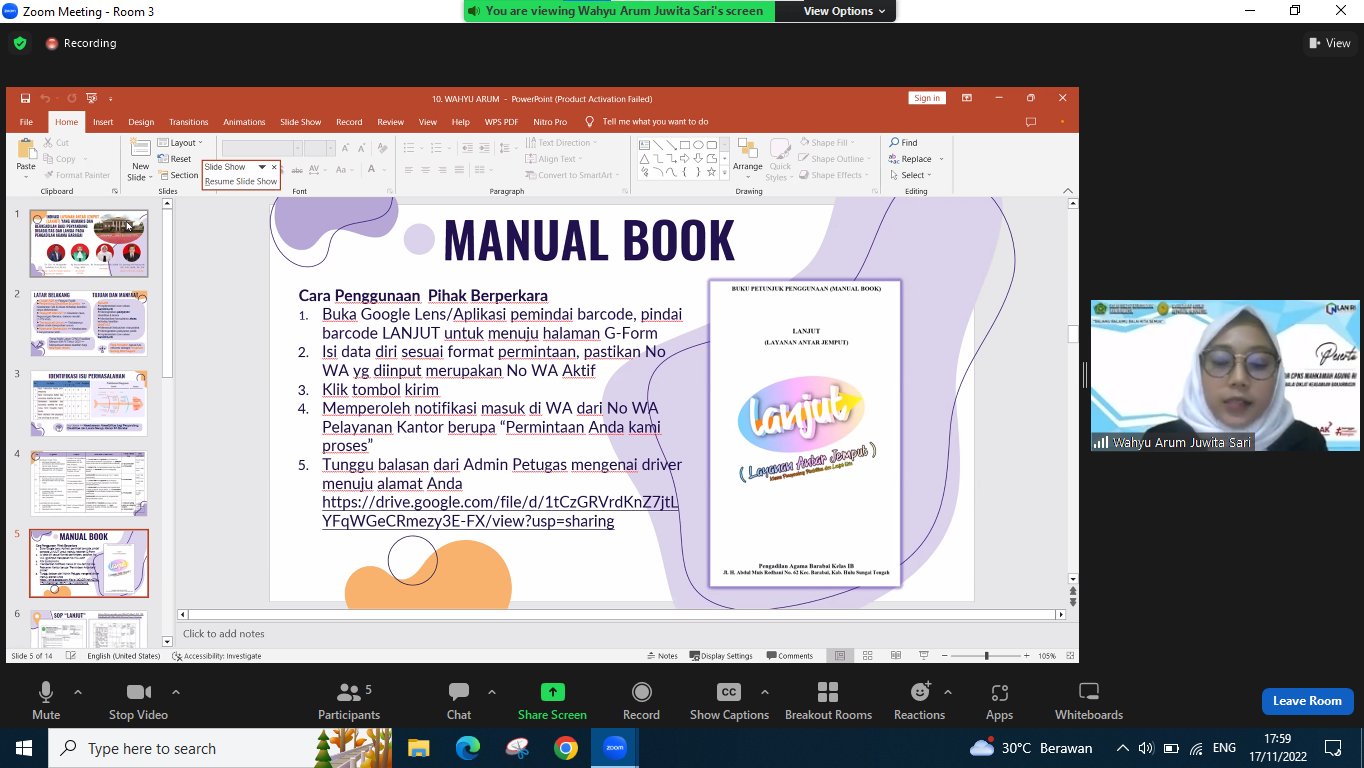Open Breakout Rooms
Screen dimensions: 1364x768
coord(828,700)
